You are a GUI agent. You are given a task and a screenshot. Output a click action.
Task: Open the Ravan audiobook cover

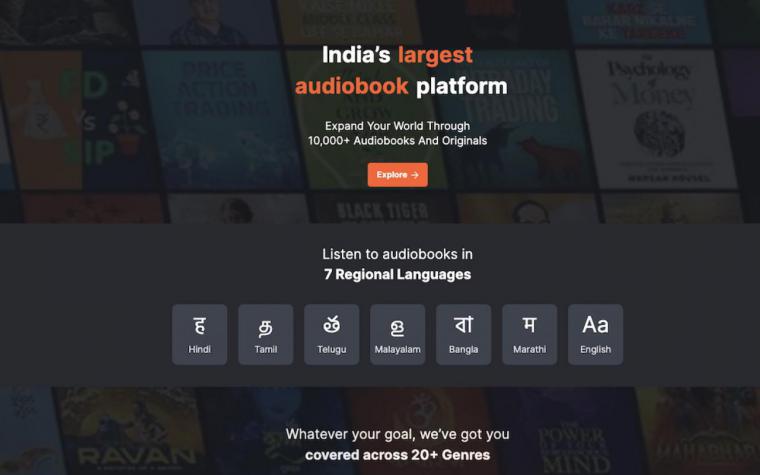click(133, 431)
